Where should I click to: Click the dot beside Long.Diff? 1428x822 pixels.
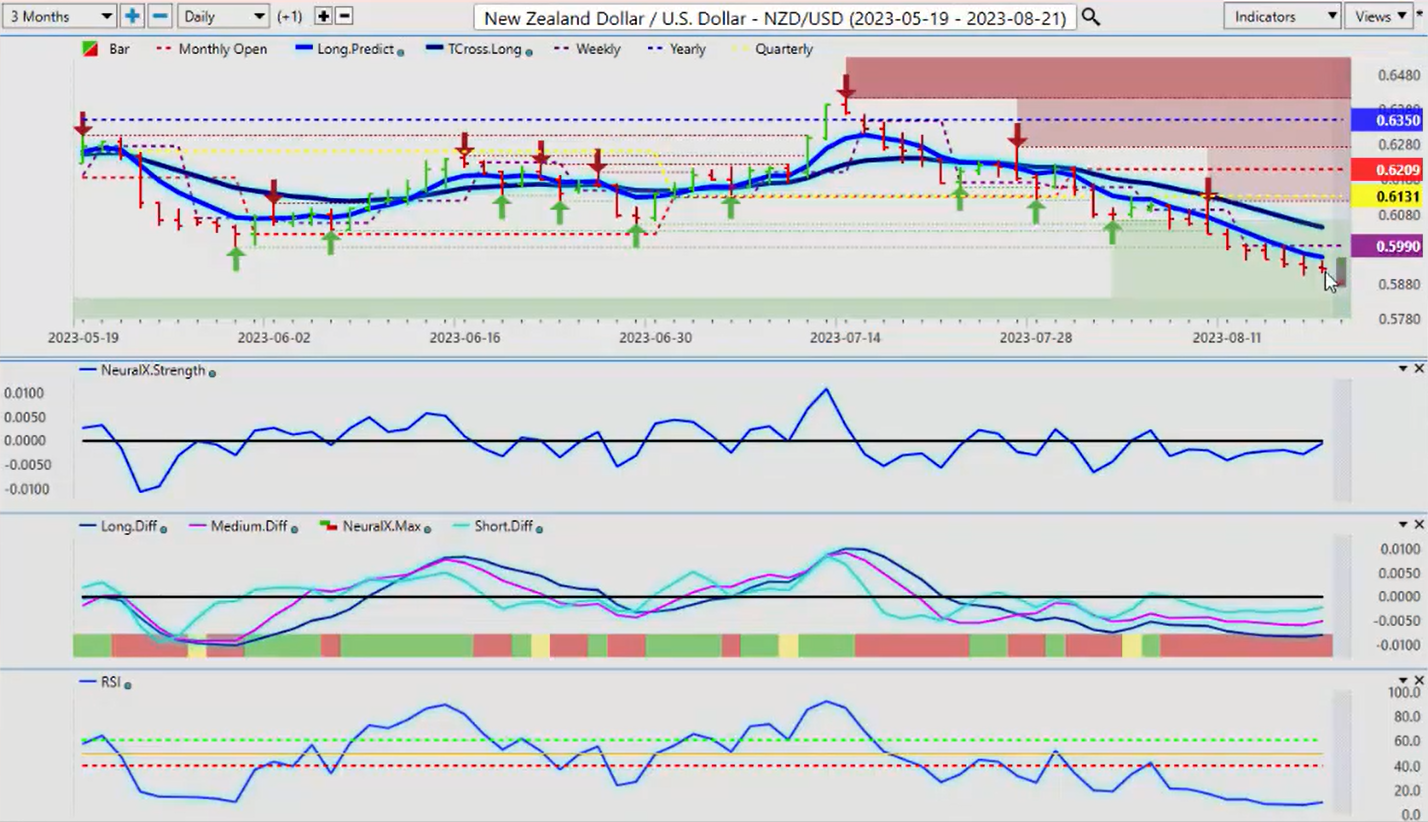coord(163,528)
